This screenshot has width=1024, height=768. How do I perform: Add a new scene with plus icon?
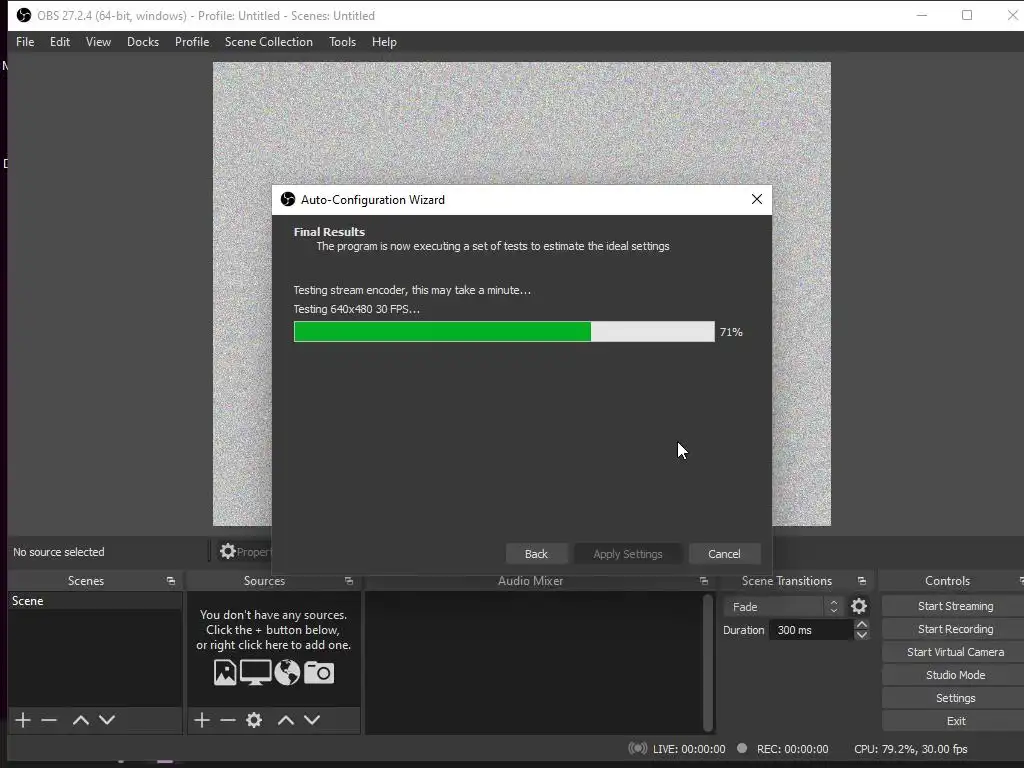(23, 720)
